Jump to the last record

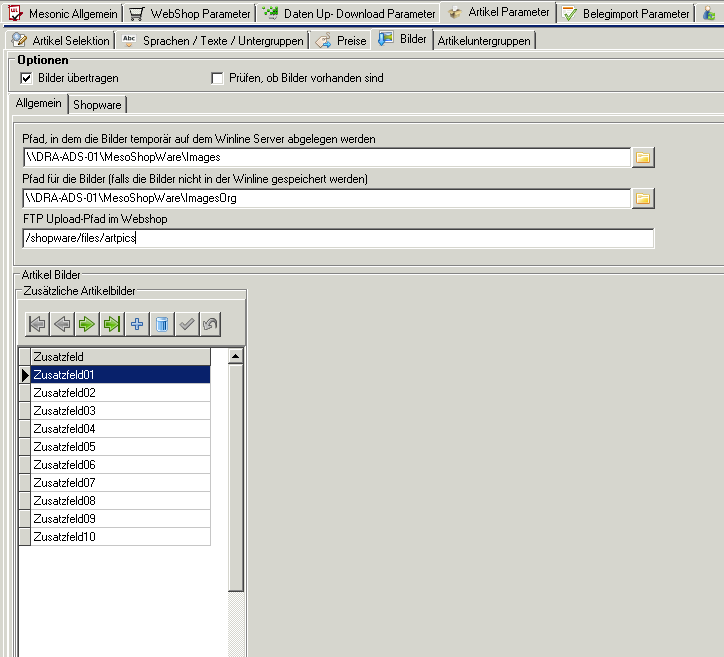click(111, 324)
